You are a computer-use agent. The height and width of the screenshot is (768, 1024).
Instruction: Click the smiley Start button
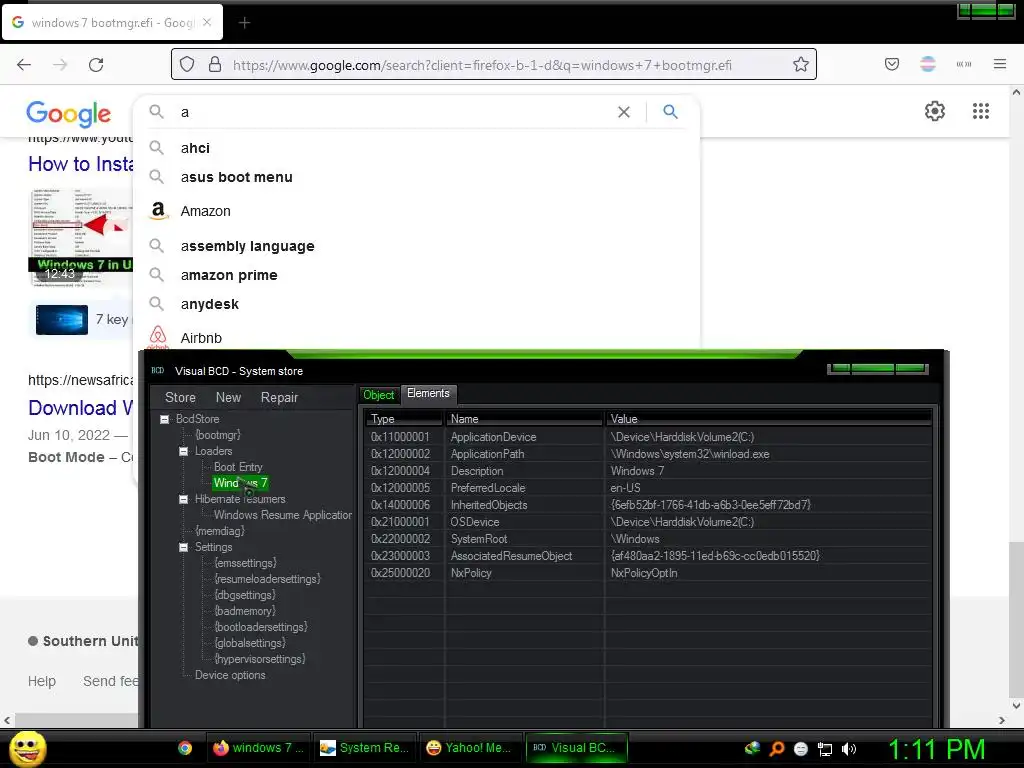(x=27, y=748)
